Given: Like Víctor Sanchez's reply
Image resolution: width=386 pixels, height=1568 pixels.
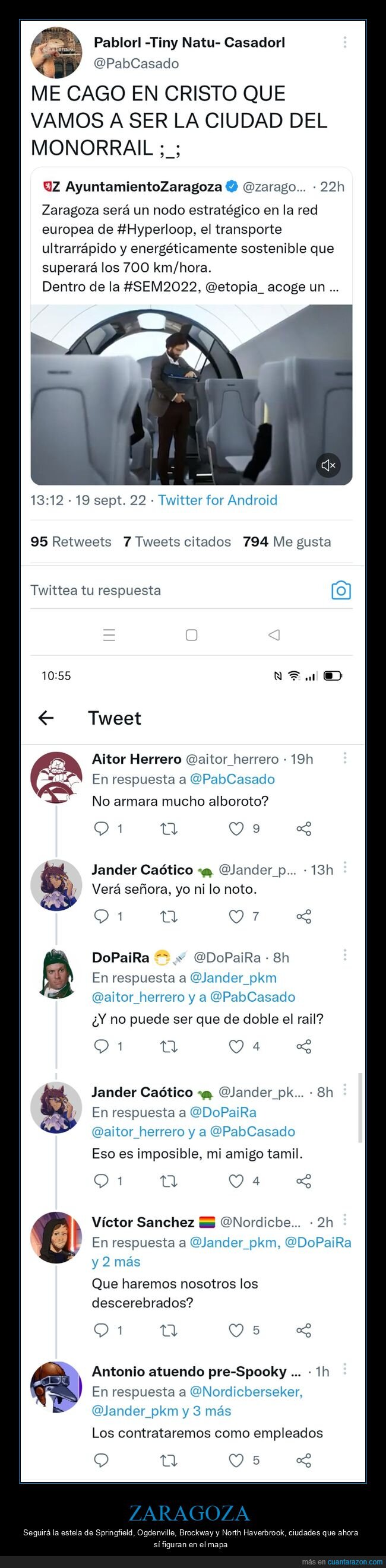Looking at the screenshot, I should pos(236,1330).
